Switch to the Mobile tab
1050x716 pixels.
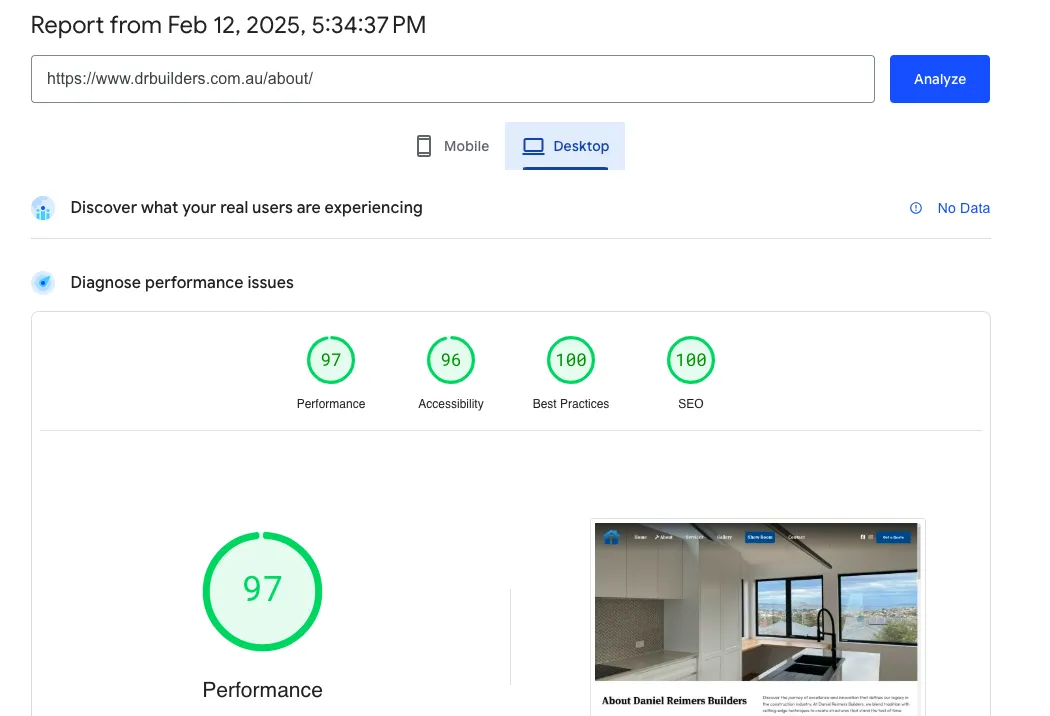[x=452, y=146]
